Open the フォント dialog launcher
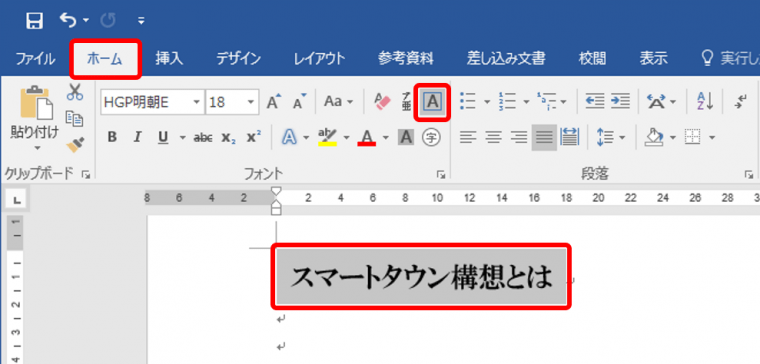Image resolution: width=760 pixels, height=364 pixels. 441,175
